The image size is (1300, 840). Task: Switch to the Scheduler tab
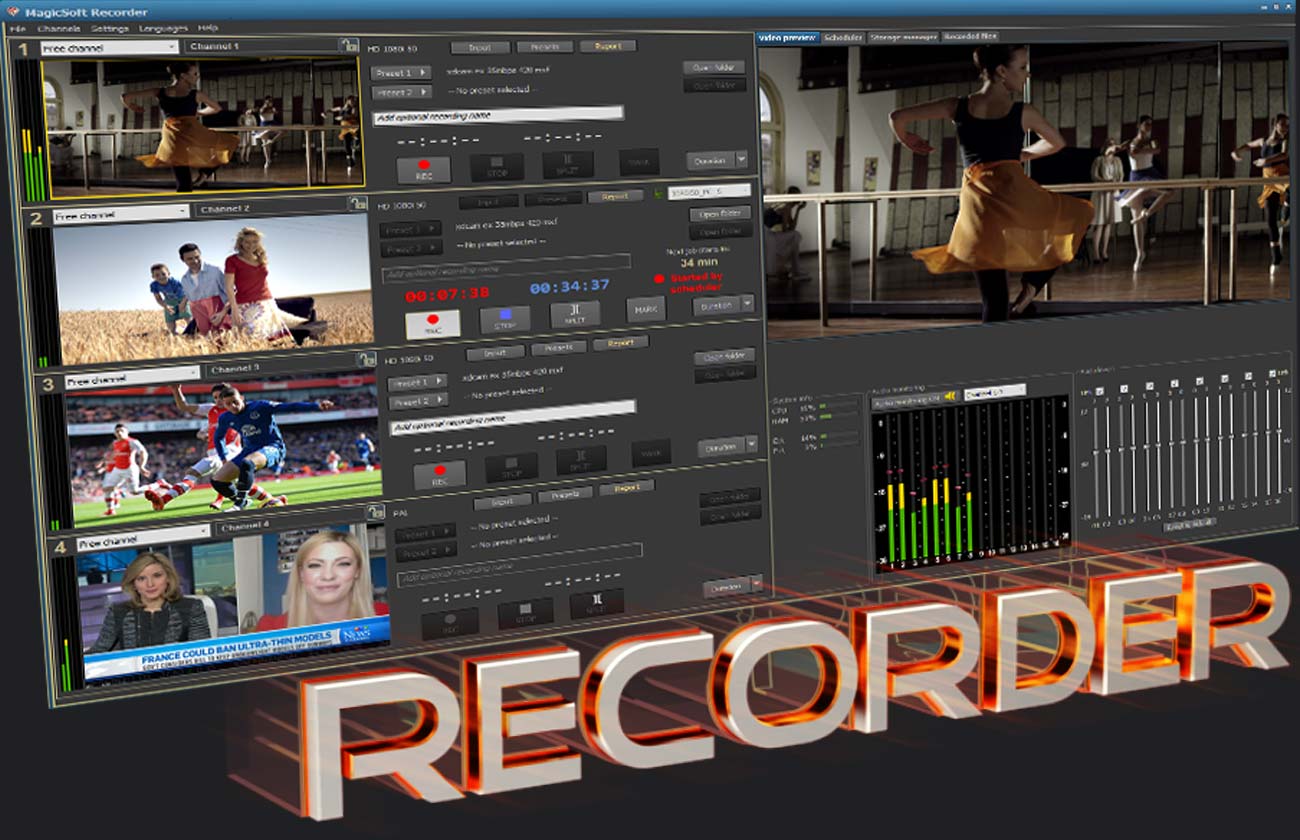pos(843,37)
